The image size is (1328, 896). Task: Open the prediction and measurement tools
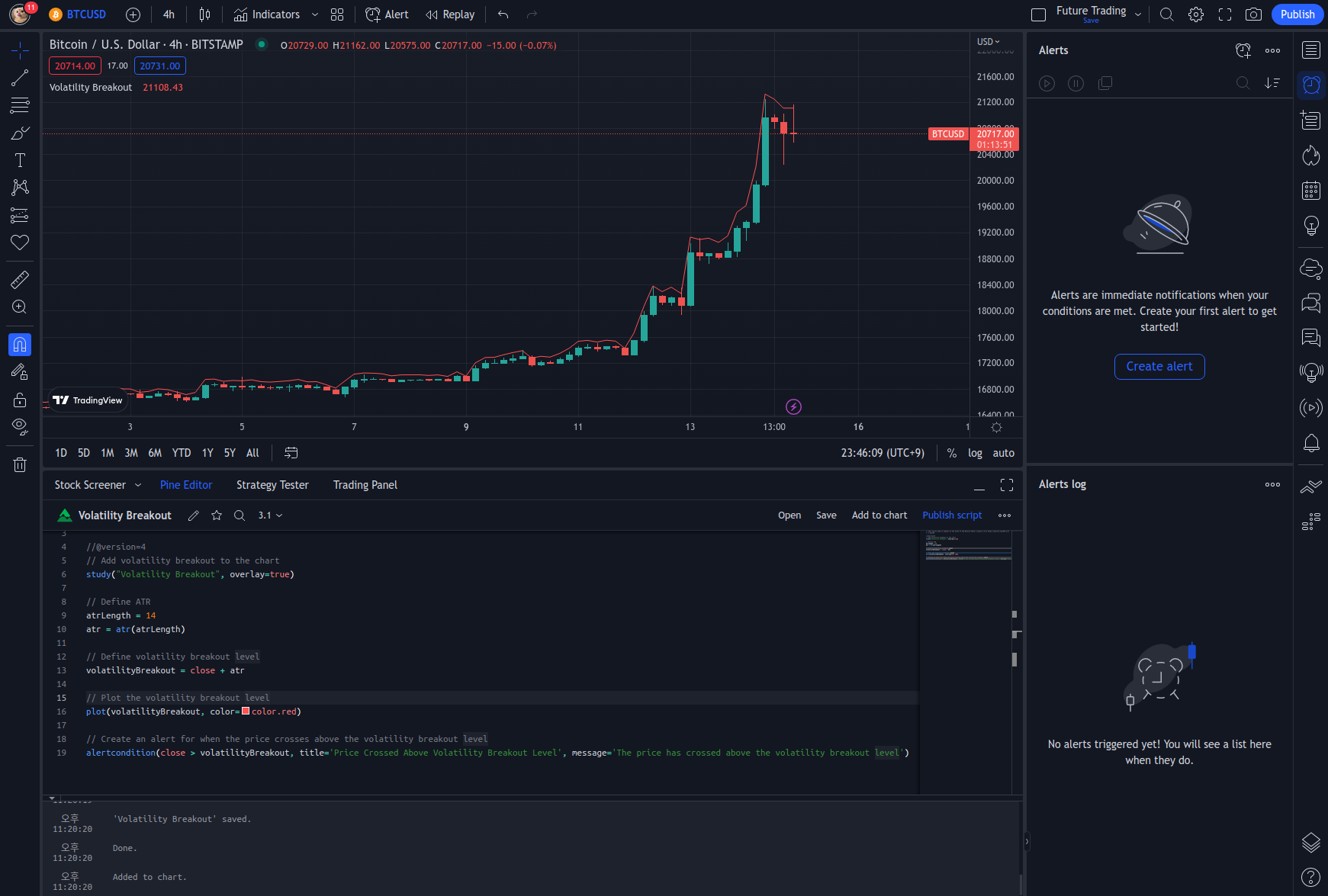pyautogui.click(x=20, y=216)
